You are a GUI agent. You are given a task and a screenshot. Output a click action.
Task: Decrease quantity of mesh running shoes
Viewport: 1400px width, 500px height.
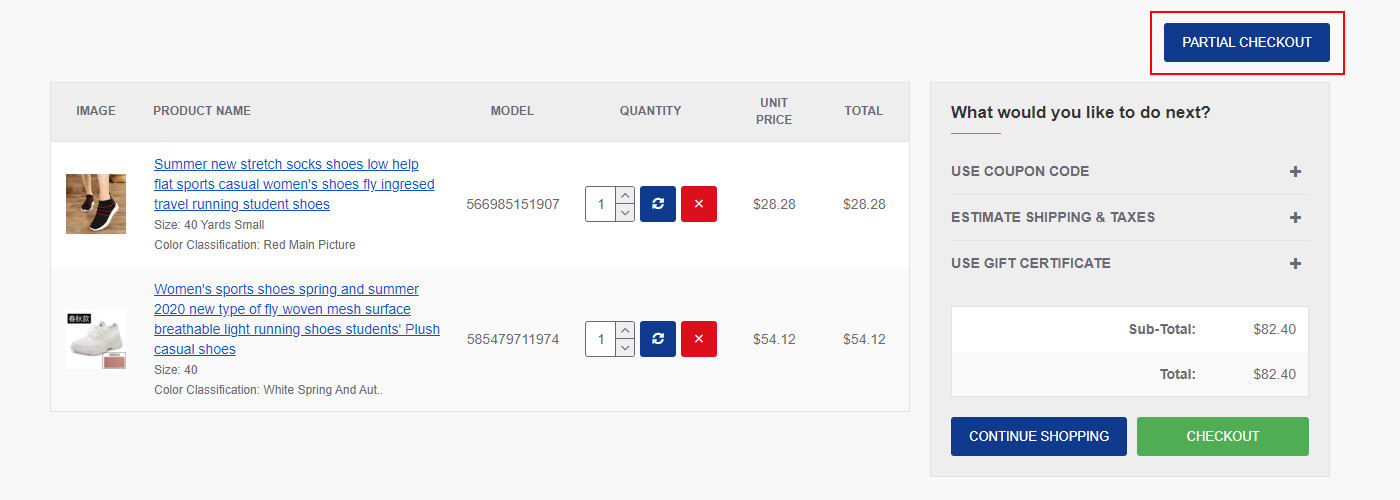(x=625, y=348)
